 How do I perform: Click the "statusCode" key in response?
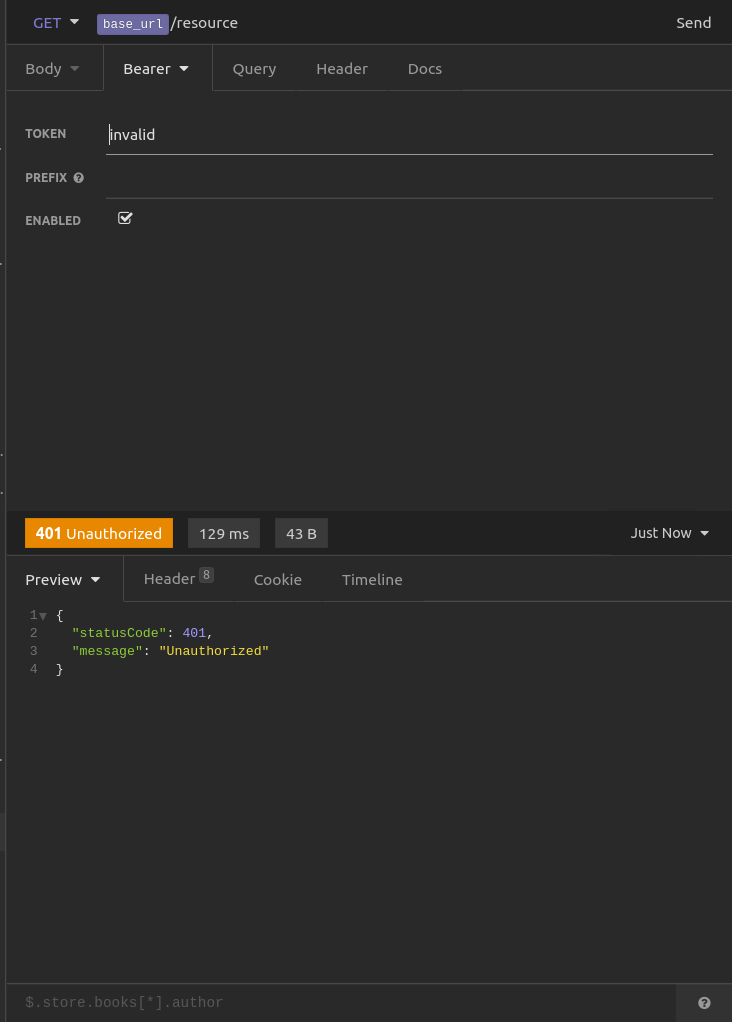click(119, 633)
